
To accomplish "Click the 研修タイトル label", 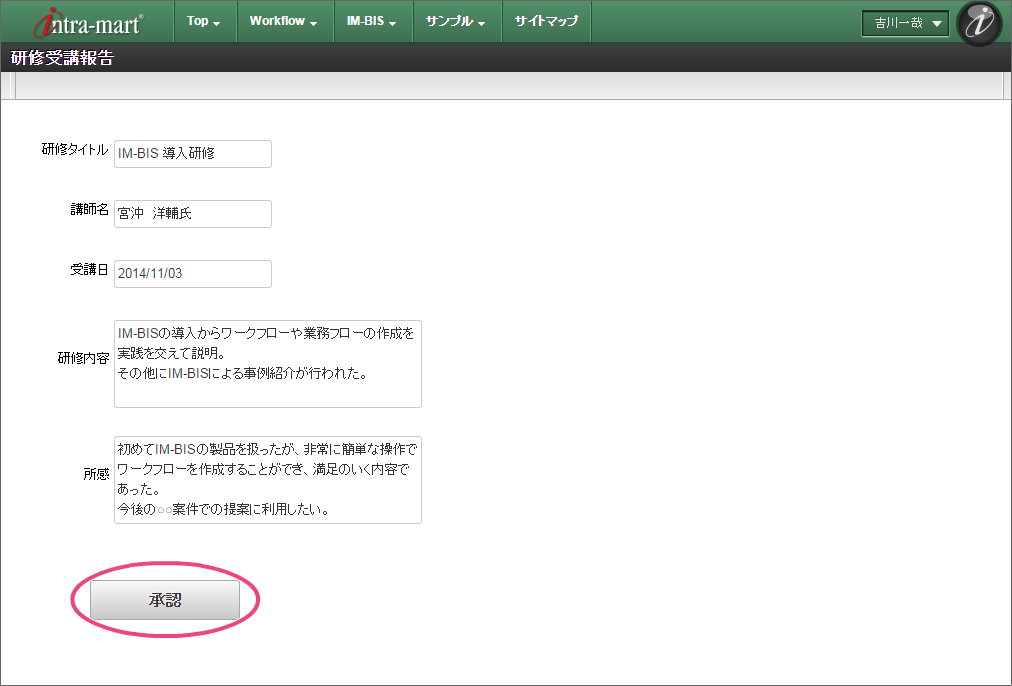I will pyautogui.click(x=74, y=150).
